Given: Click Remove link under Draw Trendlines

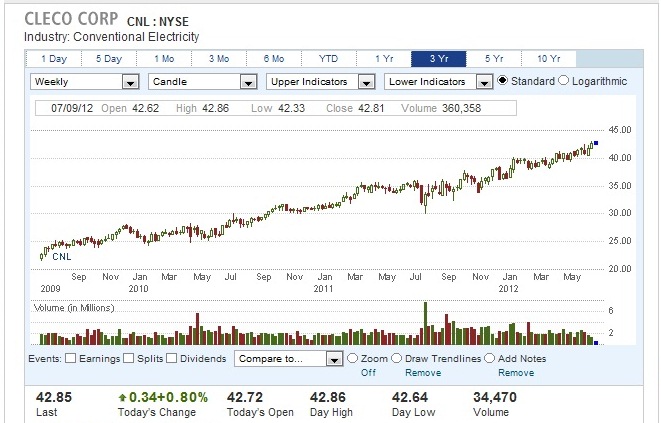Looking at the screenshot, I should [423, 373].
